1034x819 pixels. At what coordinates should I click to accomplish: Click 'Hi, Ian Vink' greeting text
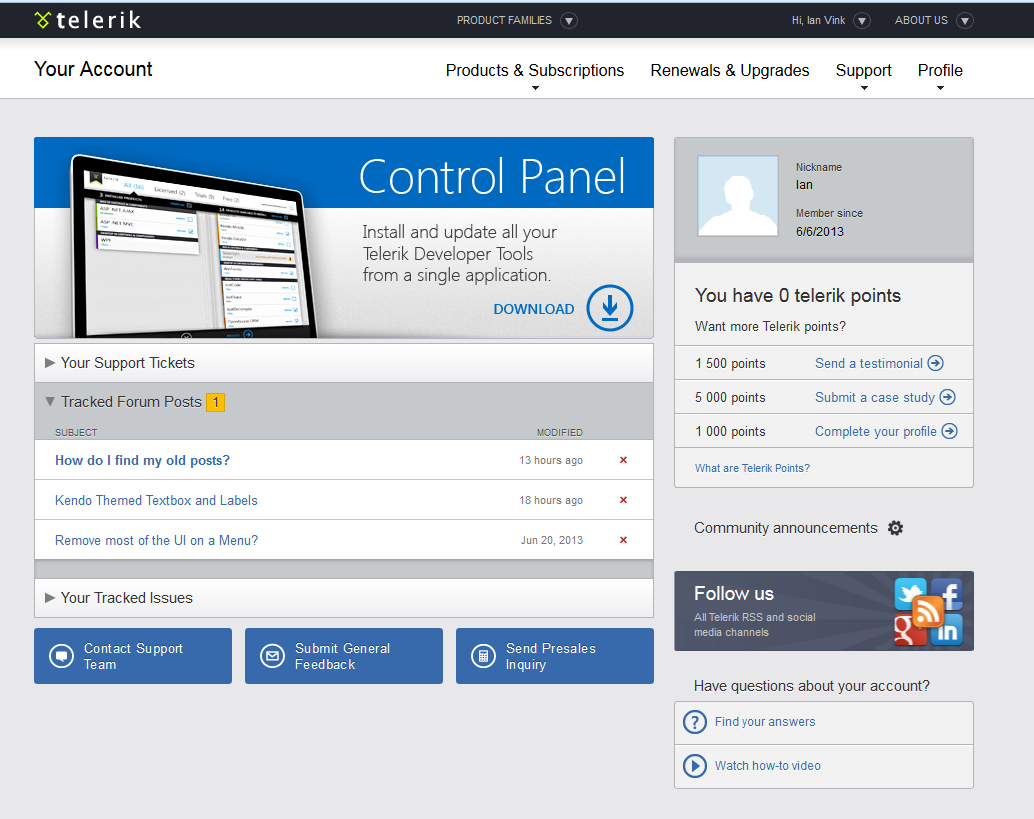tap(818, 20)
